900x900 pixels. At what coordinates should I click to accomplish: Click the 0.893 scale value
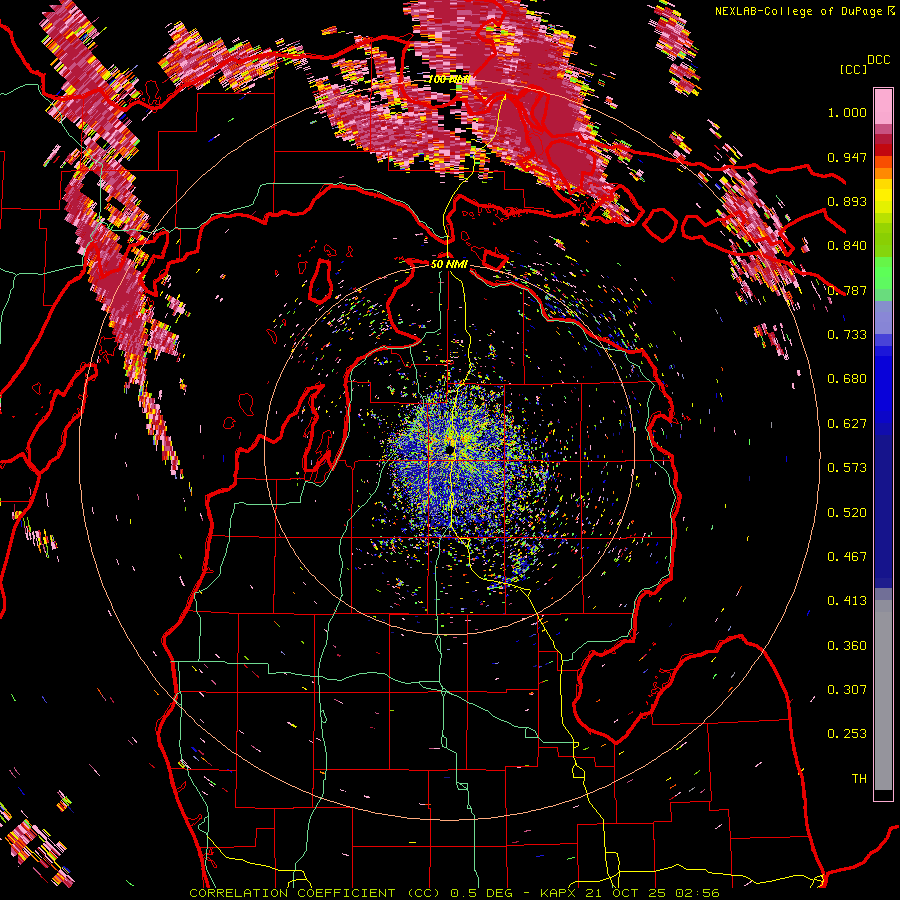[x=847, y=201]
